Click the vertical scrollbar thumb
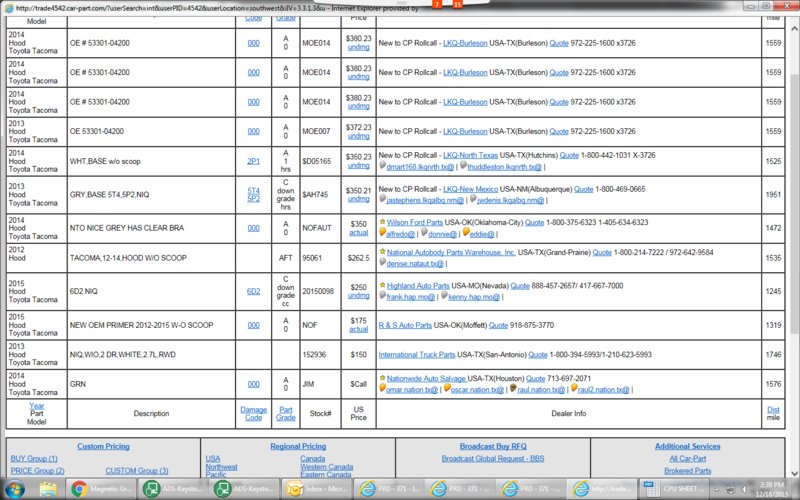The image size is (800, 500). (x=794, y=204)
